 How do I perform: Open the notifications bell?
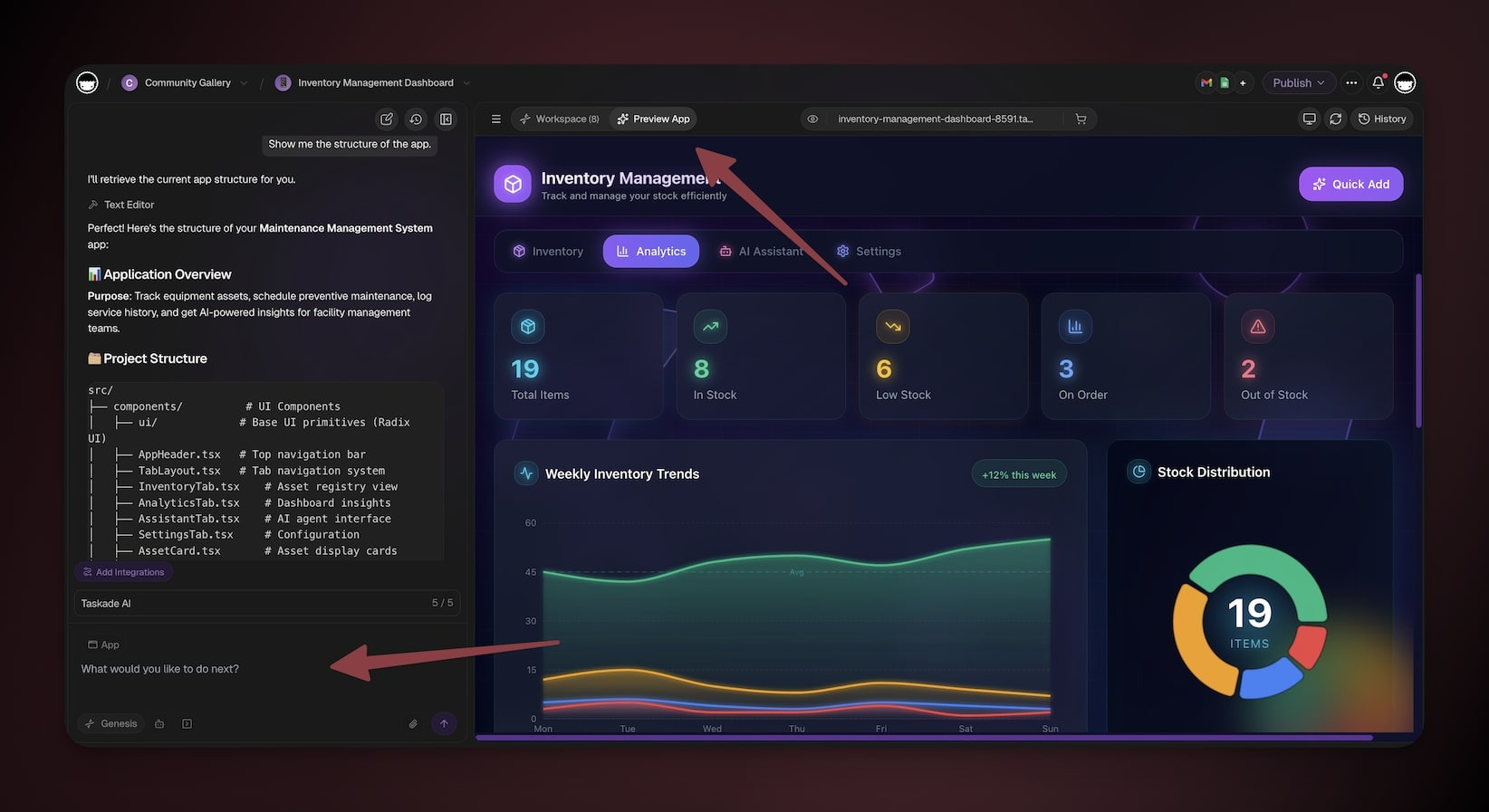click(1378, 82)
